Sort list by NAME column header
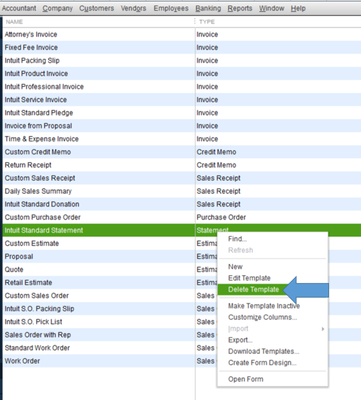The image size is (361, 400). coord(99,22)
